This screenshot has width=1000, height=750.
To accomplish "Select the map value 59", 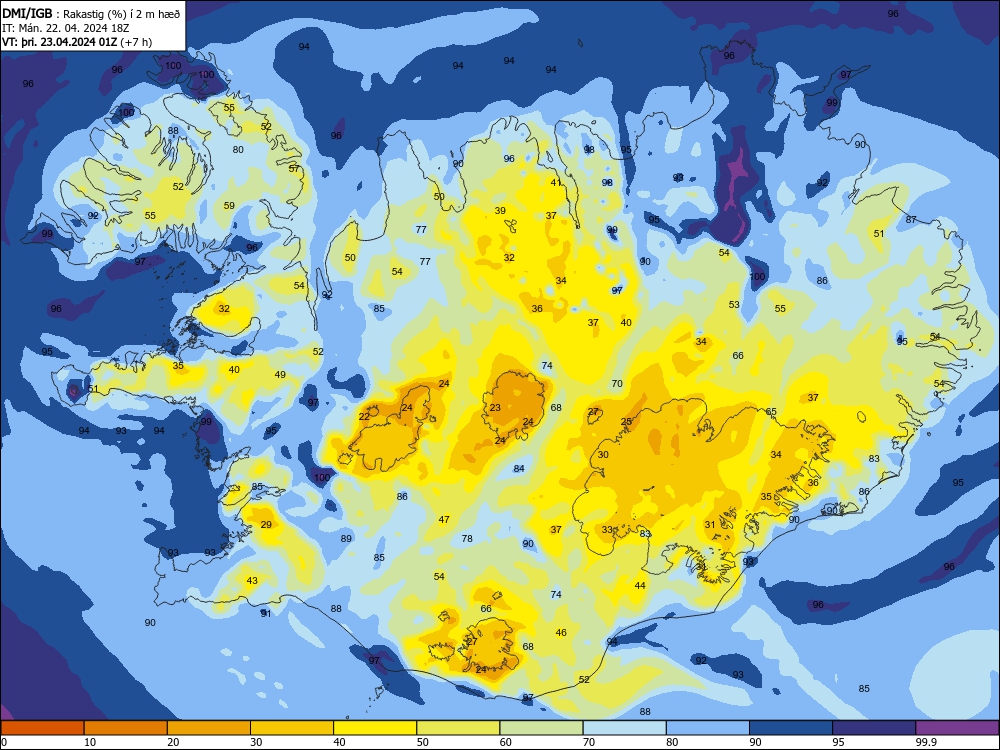I will [230, 206].
